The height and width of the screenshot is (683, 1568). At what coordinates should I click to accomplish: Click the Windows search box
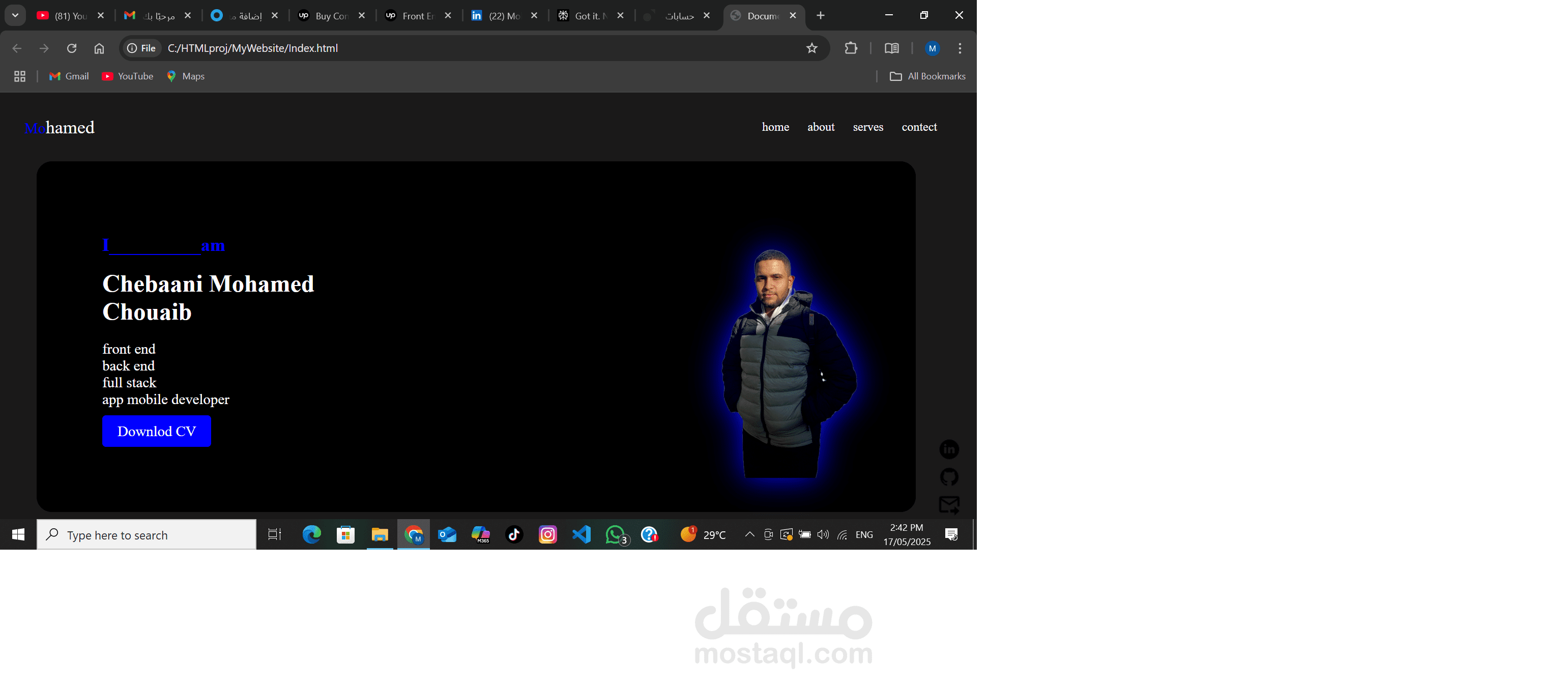147,534
